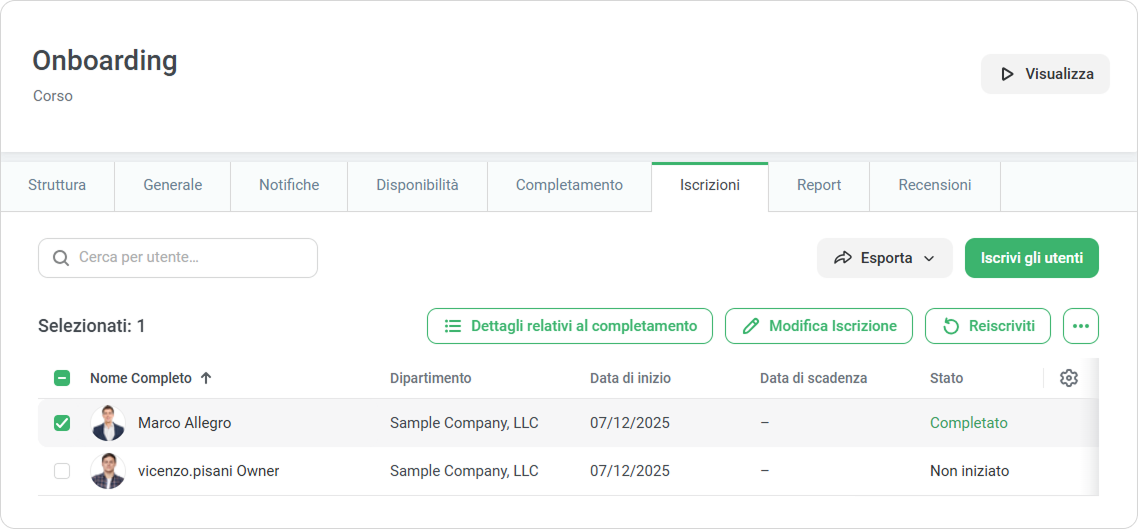Toggle the select-all header checkbox
1138x529 pixels.
click(x=62, y=378)
